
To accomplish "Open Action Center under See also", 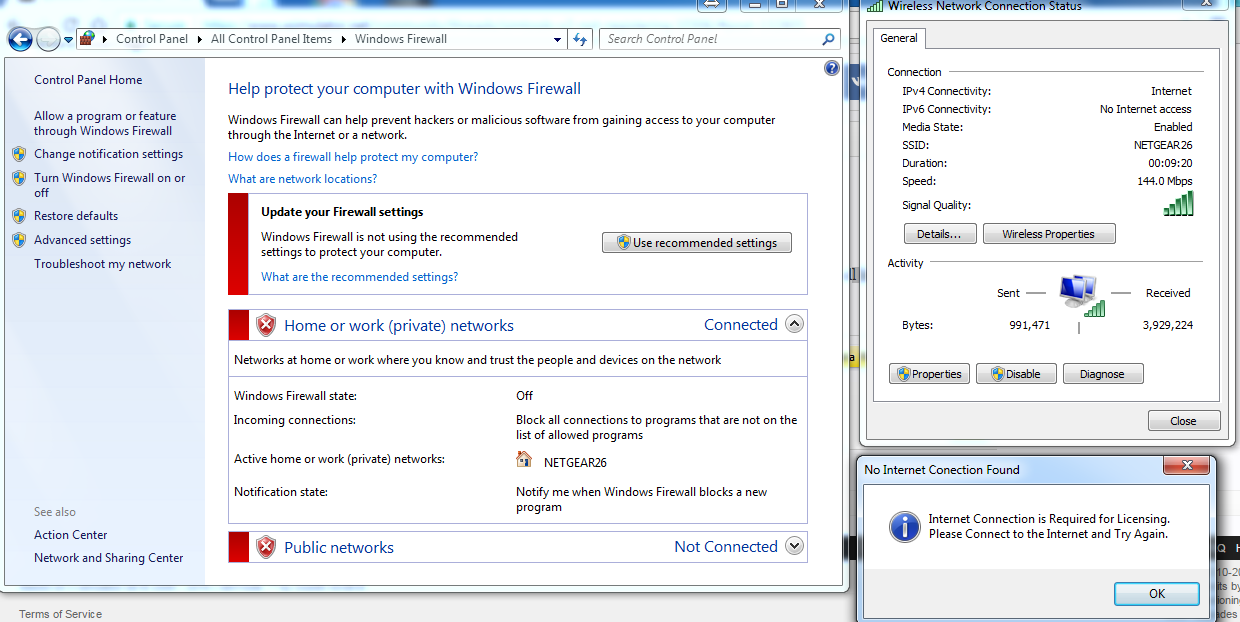I will 71,535.
